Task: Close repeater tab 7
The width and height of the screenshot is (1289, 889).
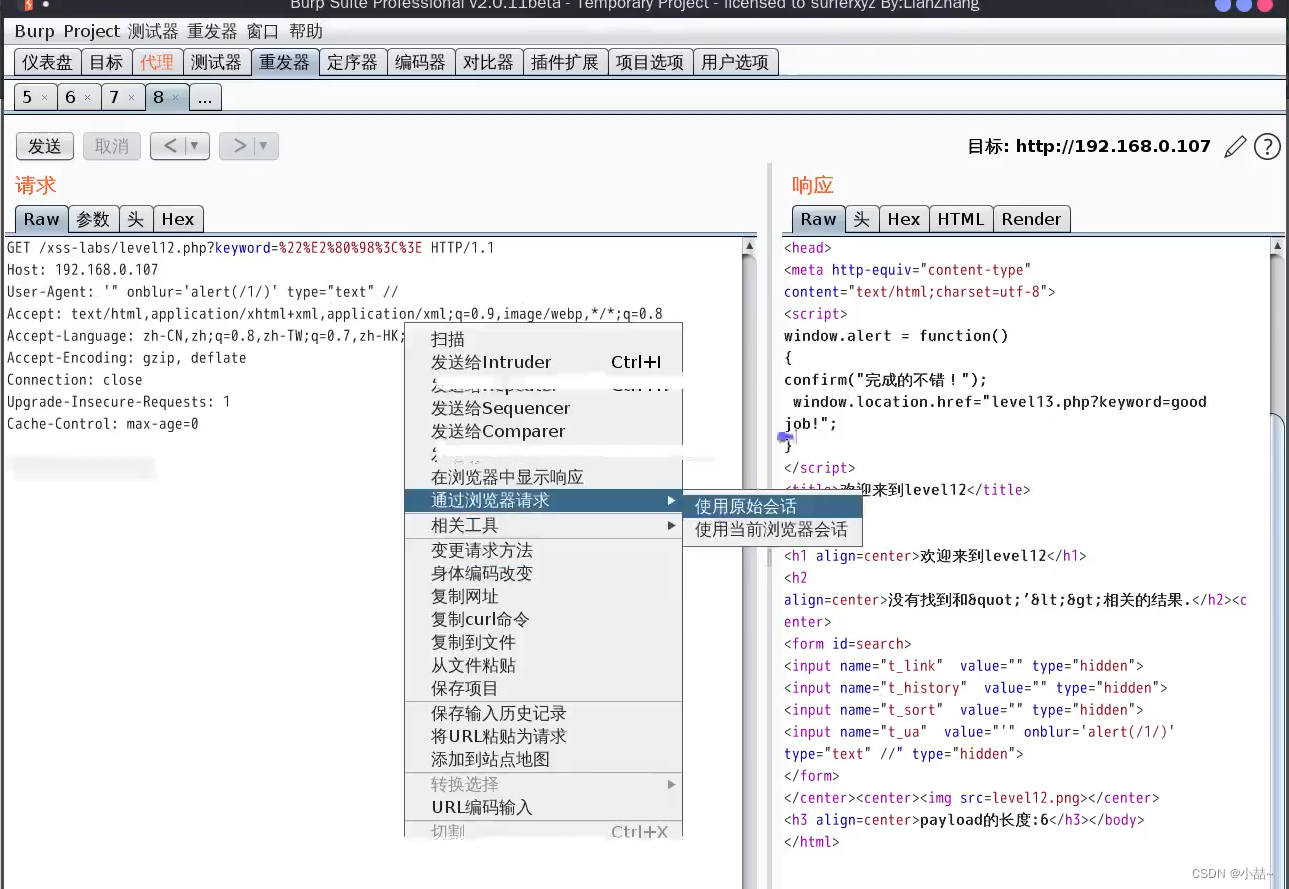Action: tap(131, 98)
